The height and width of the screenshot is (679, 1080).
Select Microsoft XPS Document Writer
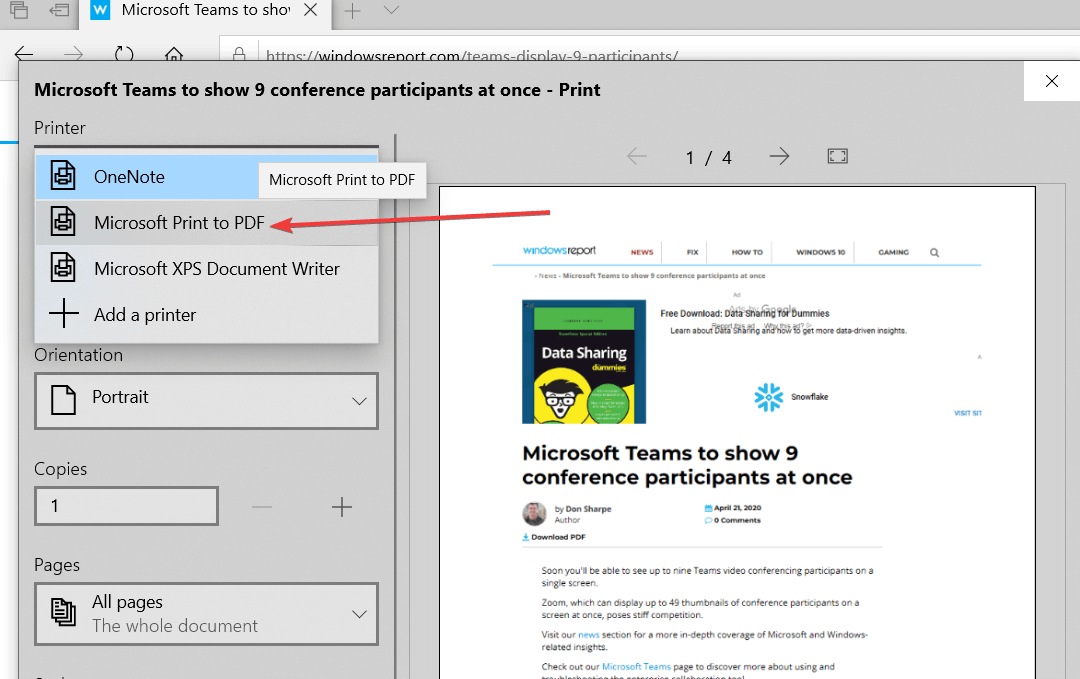tap(207, 269)
